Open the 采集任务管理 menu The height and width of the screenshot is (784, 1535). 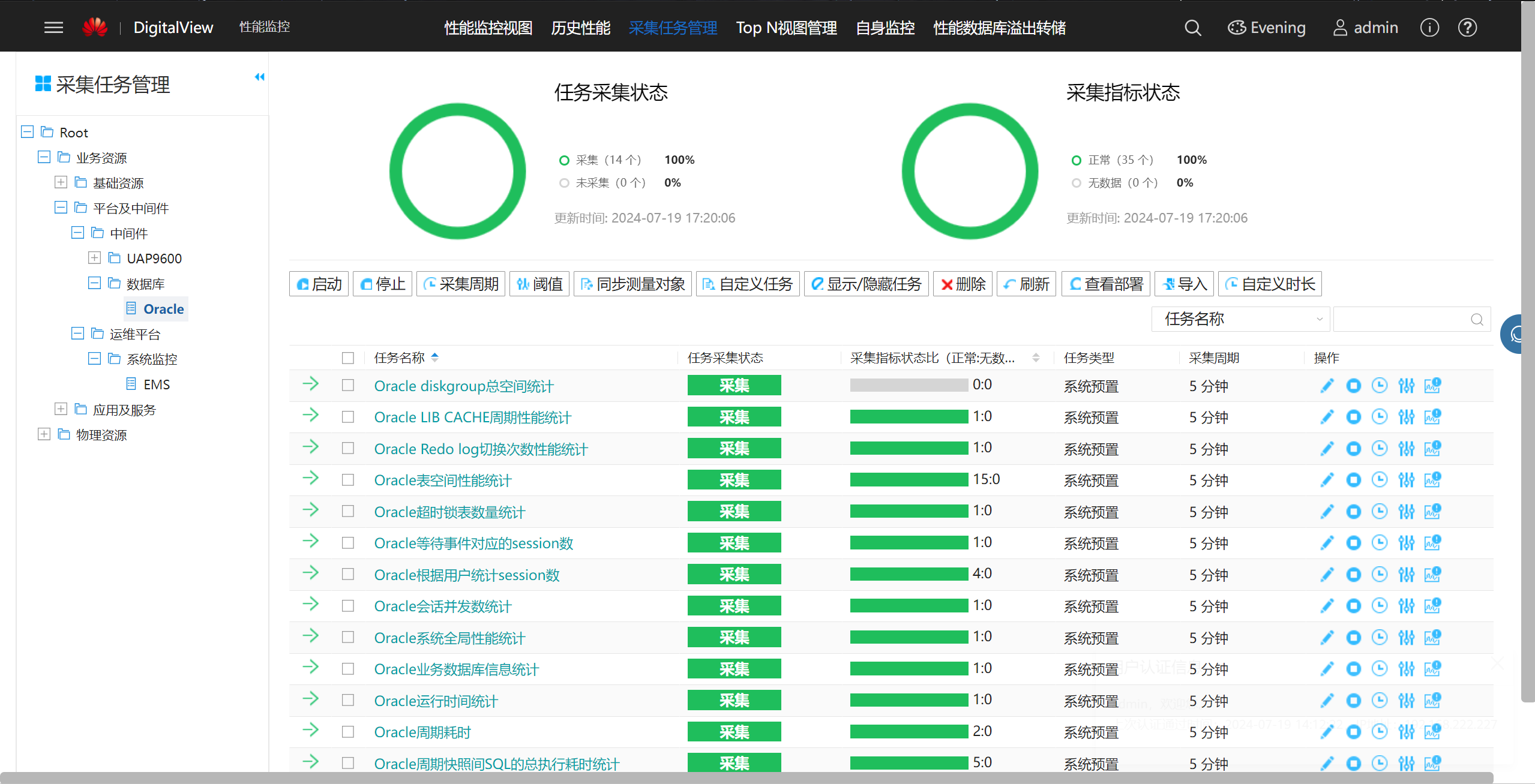[x=673, y=28]
